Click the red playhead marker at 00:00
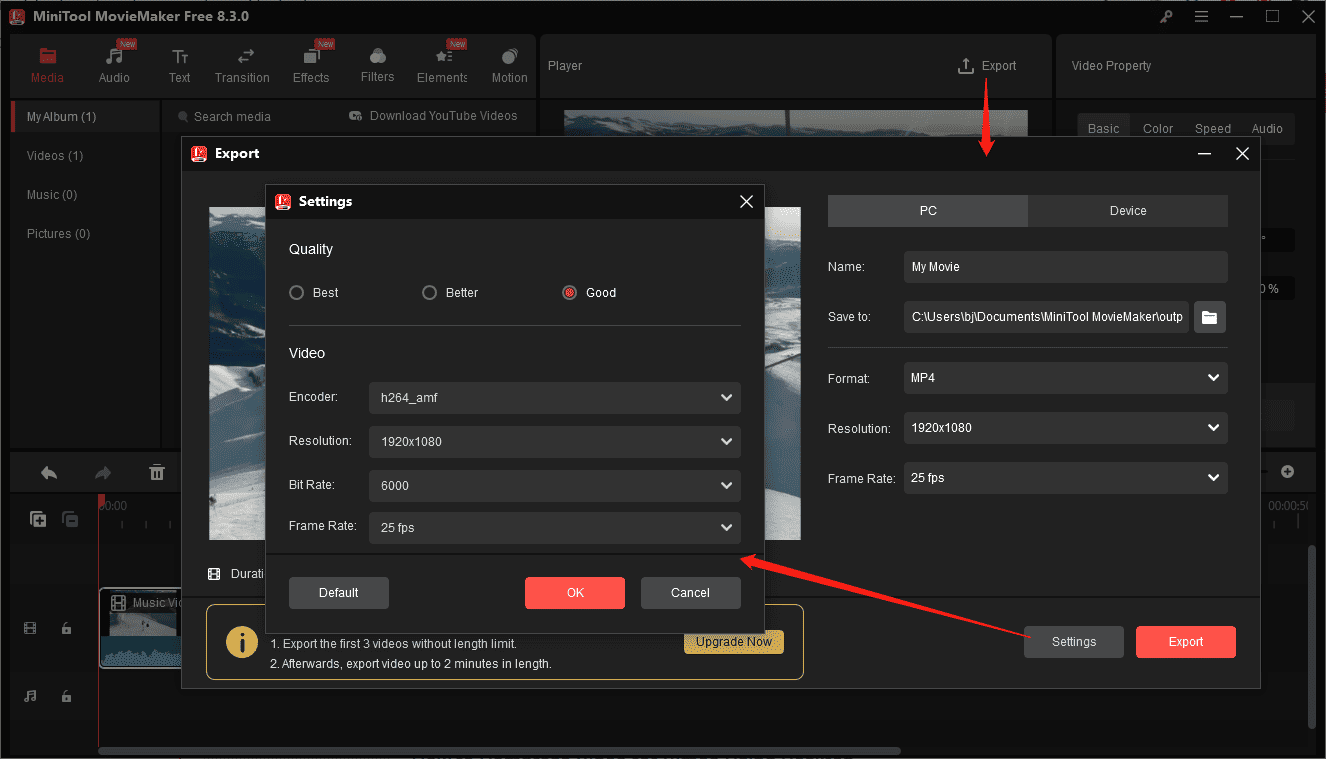 click(x=101, y=501)
